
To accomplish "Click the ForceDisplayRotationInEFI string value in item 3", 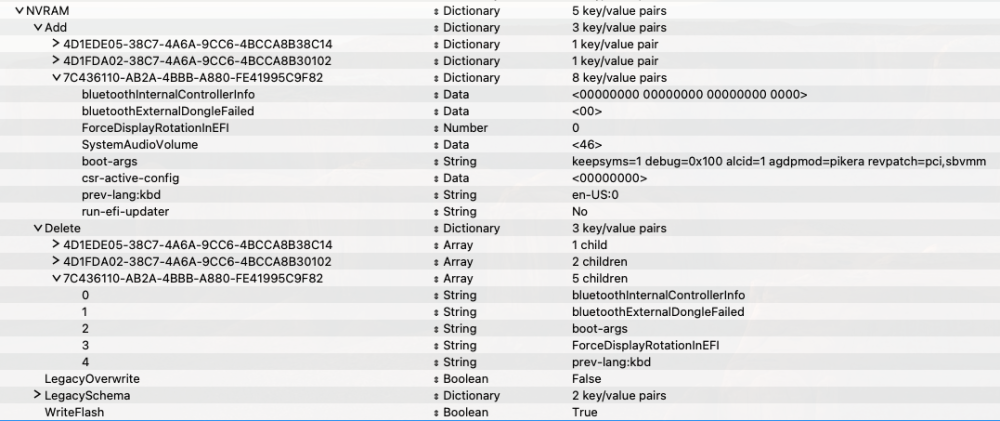I will [x=646, y=345].
